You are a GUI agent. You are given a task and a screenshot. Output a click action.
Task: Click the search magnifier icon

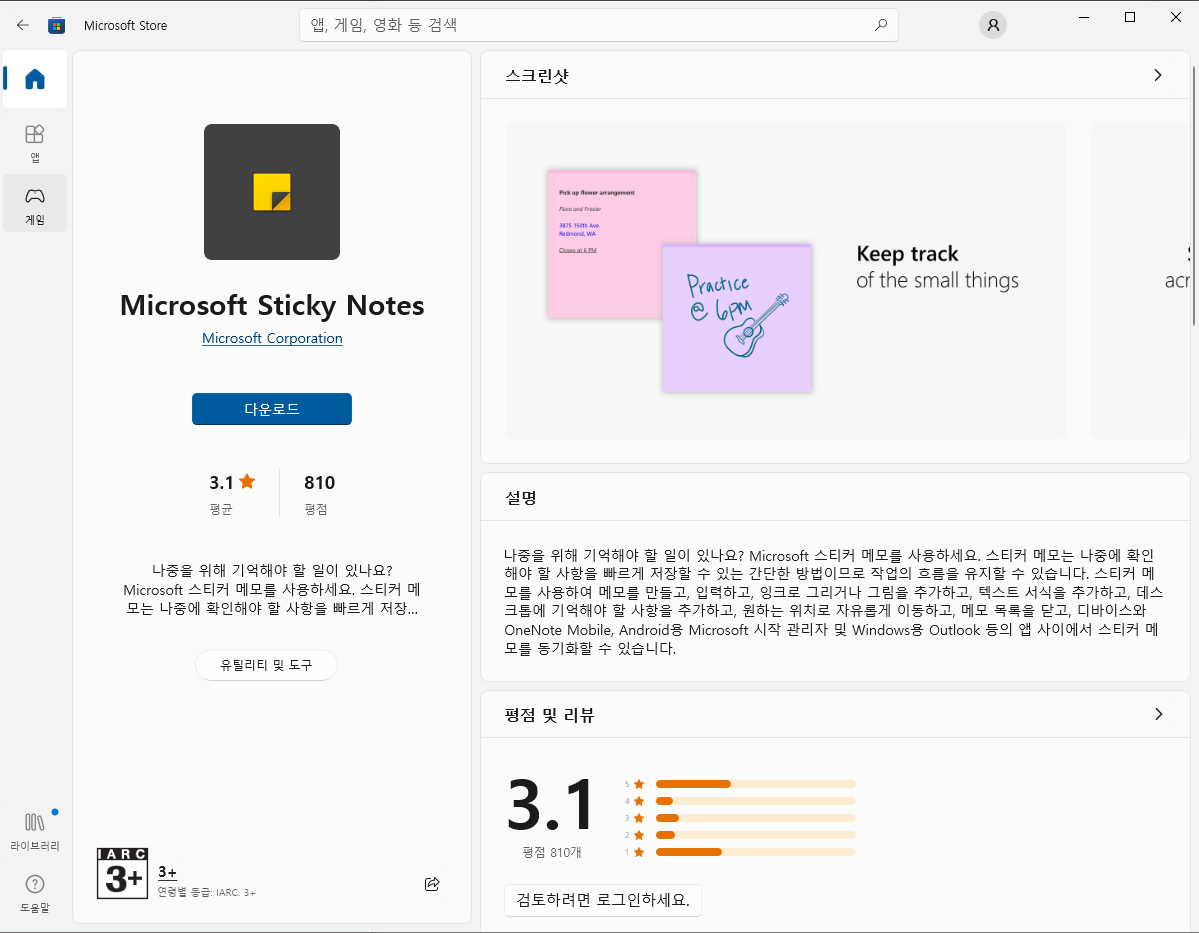coord(880,25)
